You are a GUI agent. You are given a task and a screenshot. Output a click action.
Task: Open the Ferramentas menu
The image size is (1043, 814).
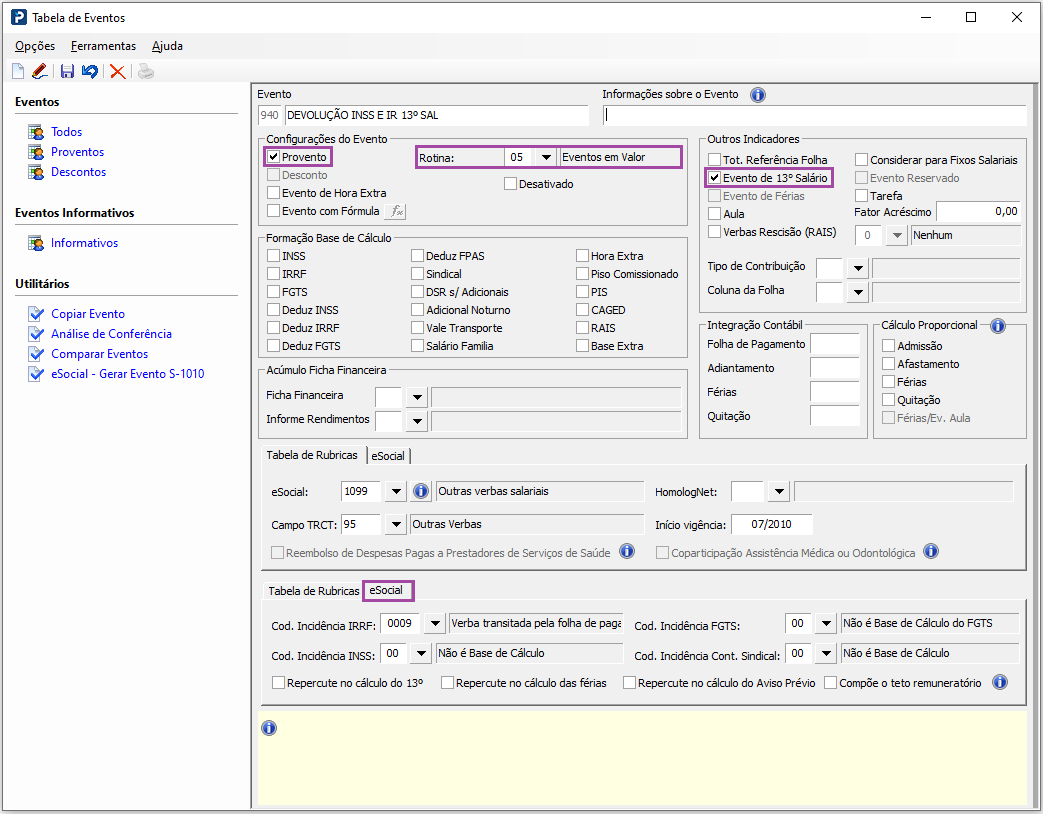tap(103, 46)
